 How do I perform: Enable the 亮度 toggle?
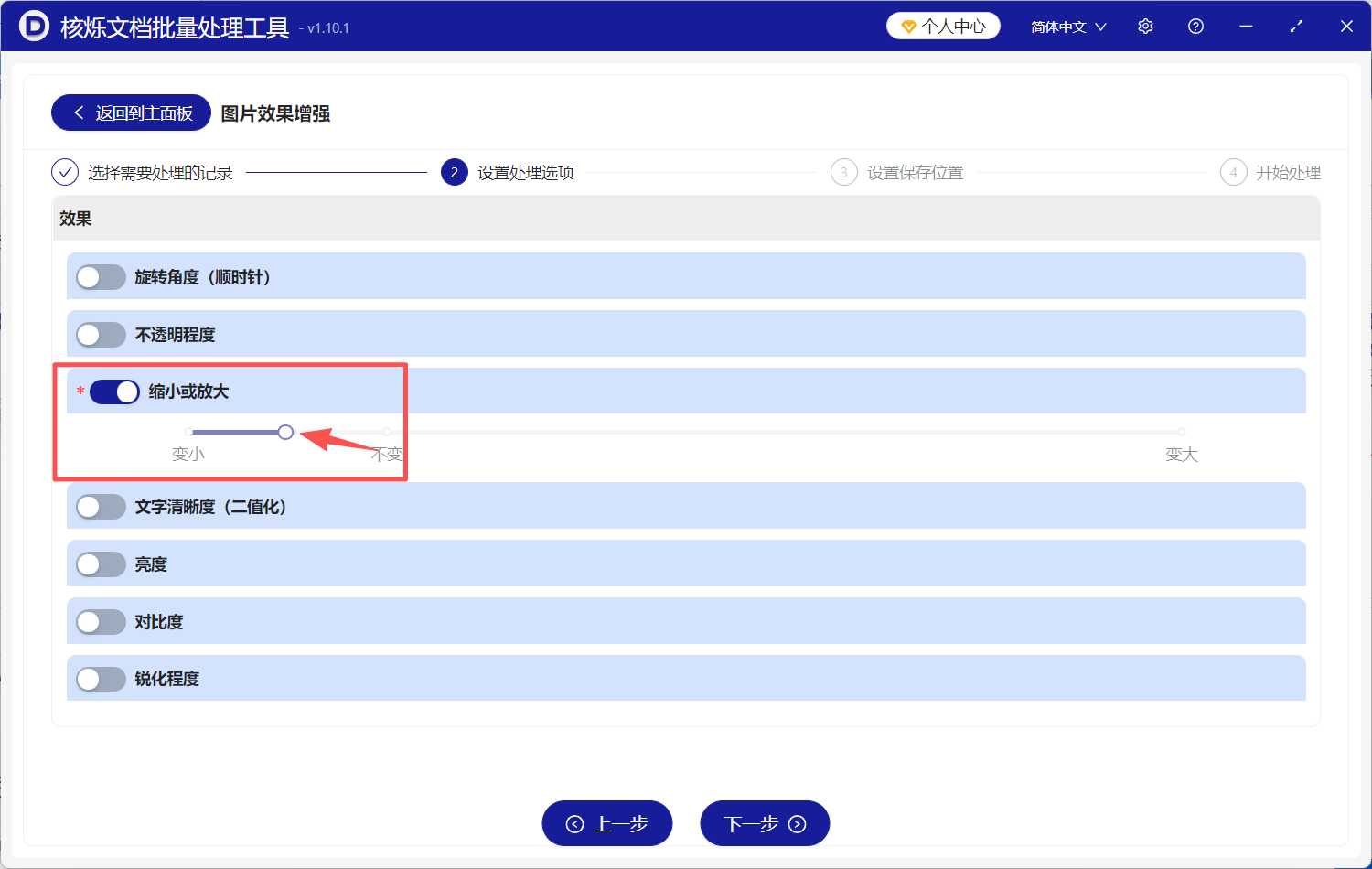[x=101, y=563]
